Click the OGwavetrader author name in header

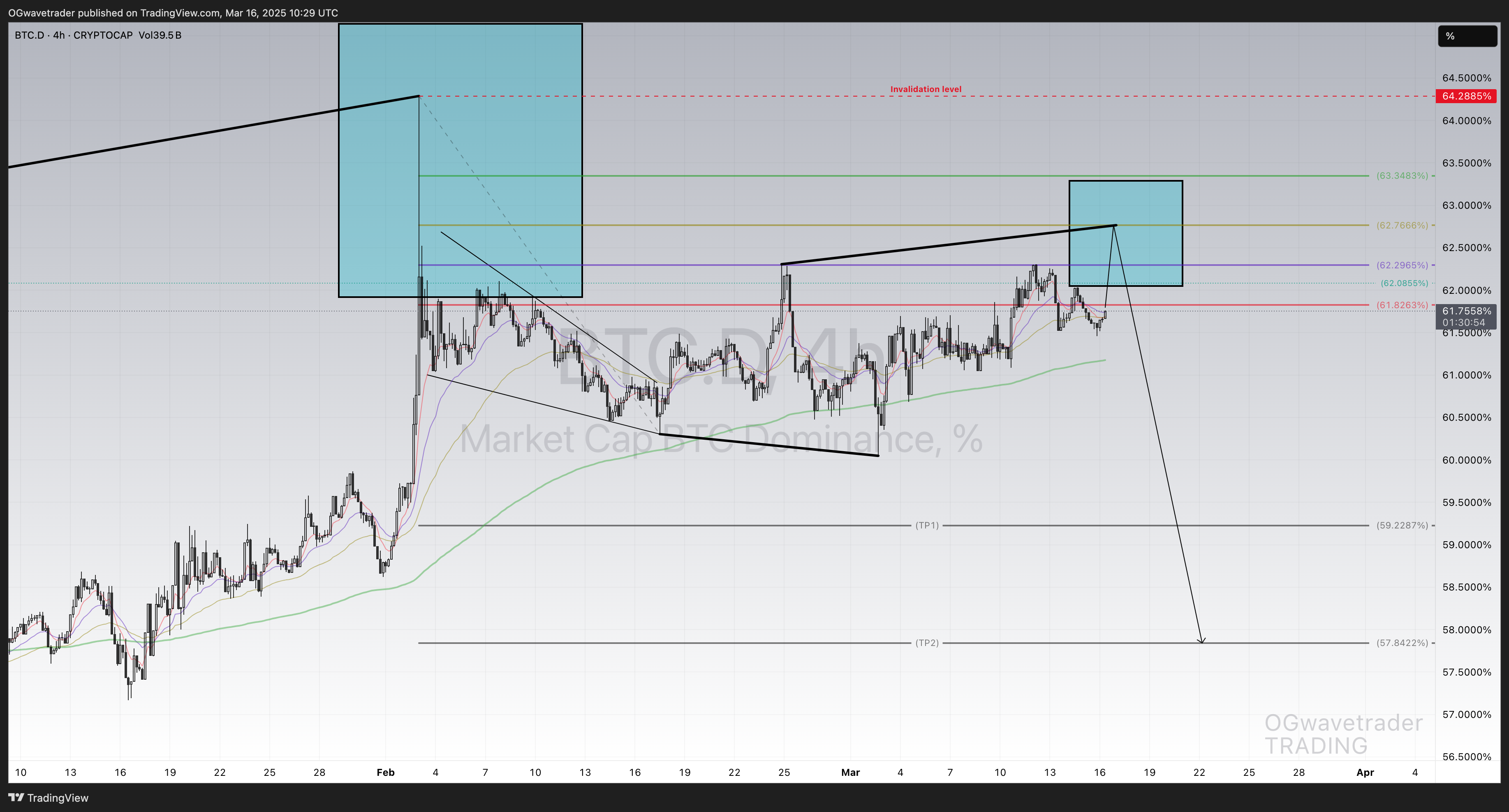[42, 13]
